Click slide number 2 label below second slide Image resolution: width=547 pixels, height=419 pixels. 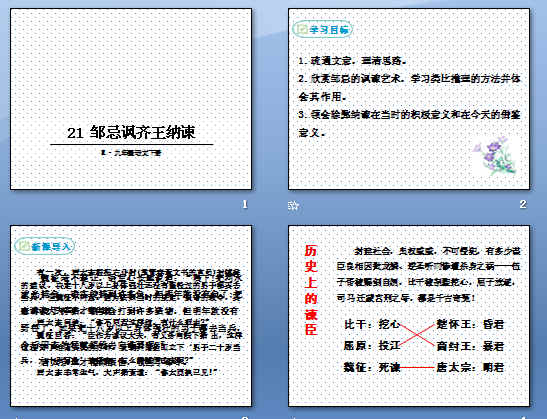[523, 204]
